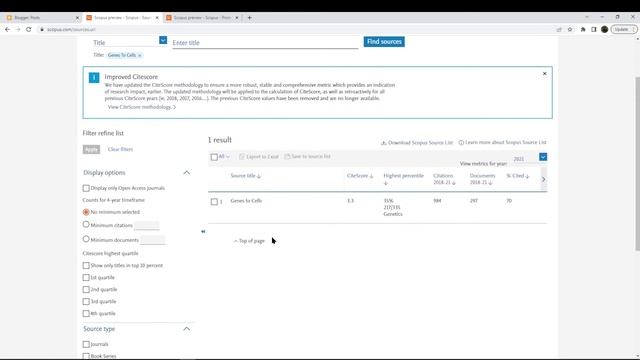Check the Journals source type

coord(86,344)
